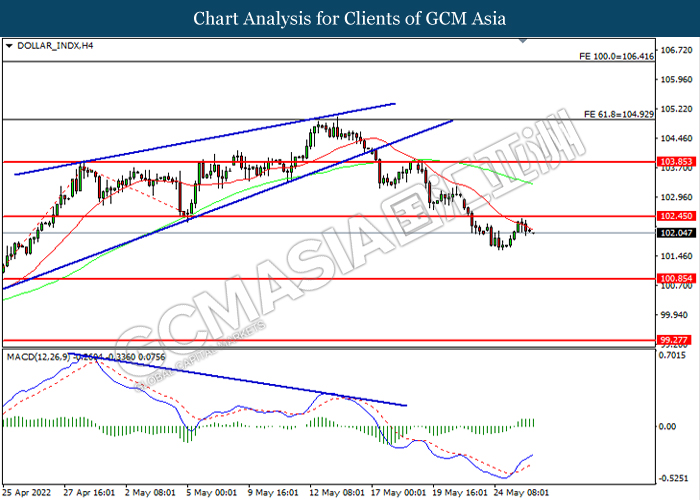Select the FE 61.8=104.929 level label
The height and width of the screenshot is (500, 700).
(619, 114)
